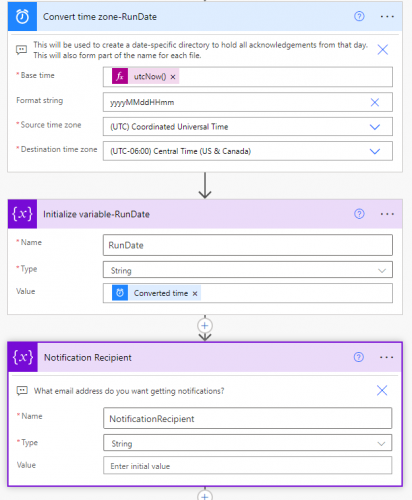Clear the Format string field
This screenshot has width=412, height=500.
pyautogui.click(x=375, y=102)
